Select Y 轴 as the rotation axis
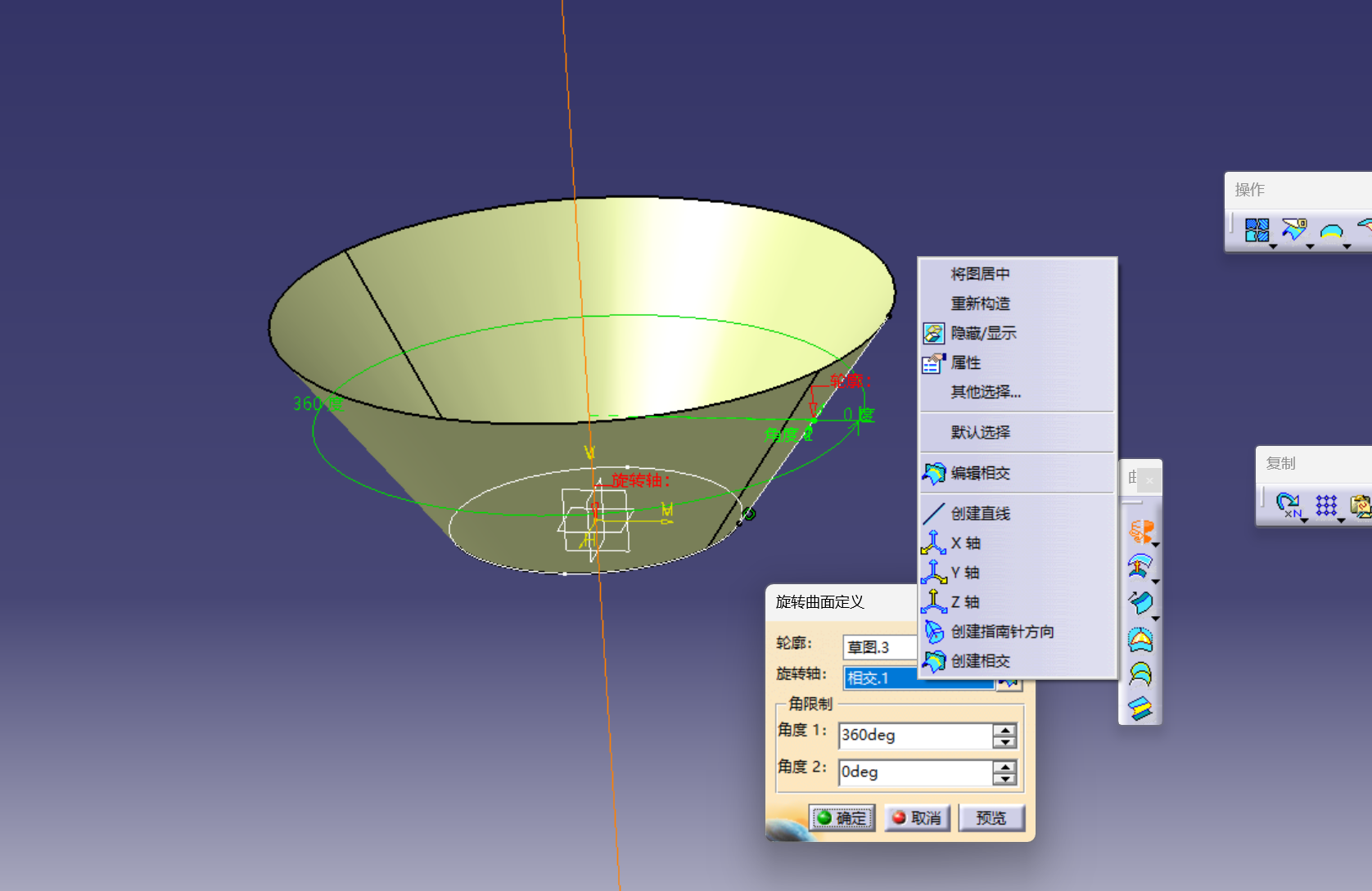This screenshot has width=1372, height=891. [x=1018, y=573]
